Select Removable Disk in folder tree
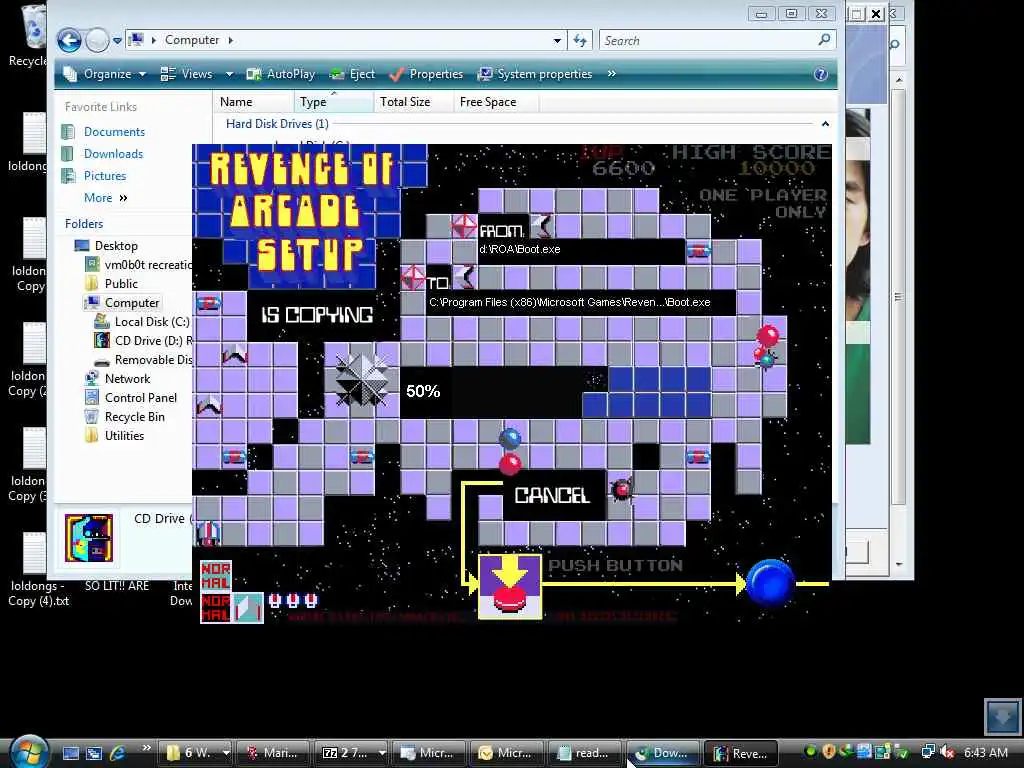This screenshot has width=1024, height=768. pyautogui.click(x=143, y=360)
